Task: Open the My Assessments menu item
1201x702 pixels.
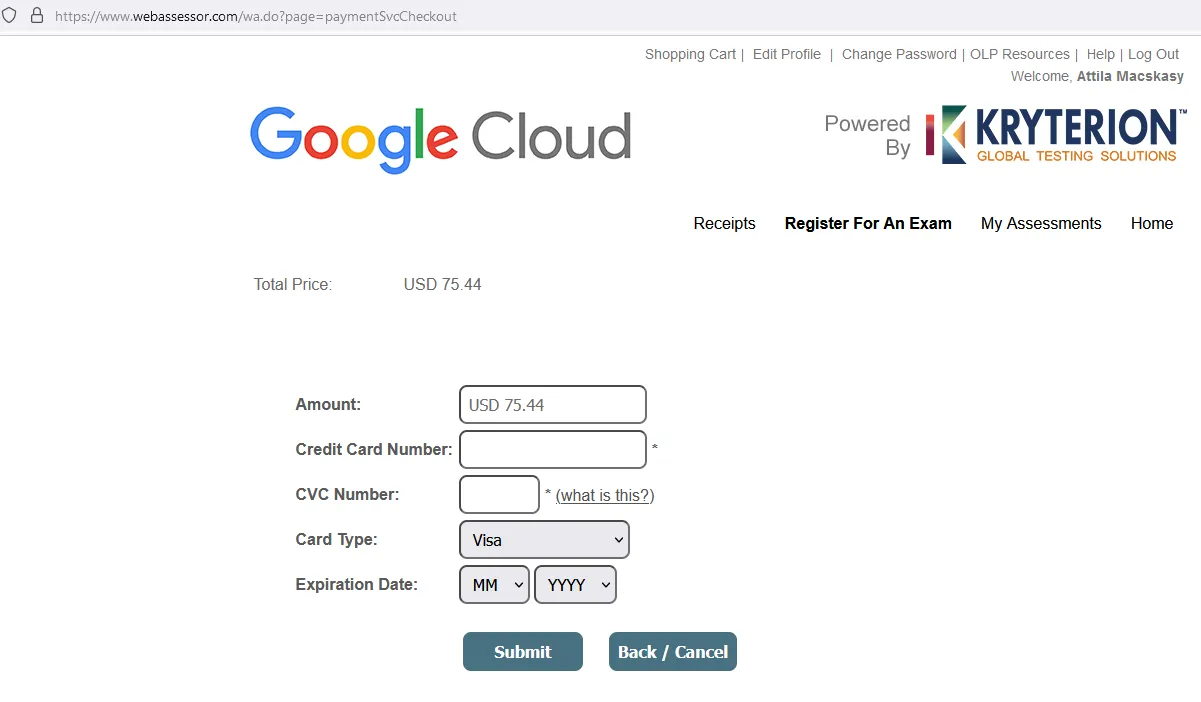Action: click(x=1041, y=223)
